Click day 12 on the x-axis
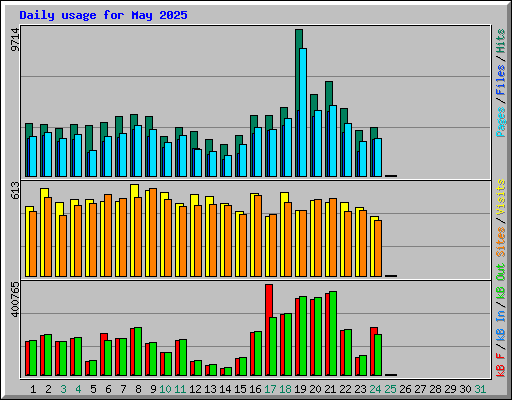 [195, 389]
